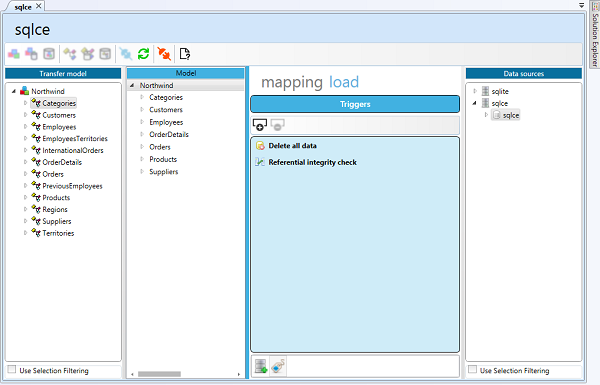Click the Model panel scroll left arrow
Screen dimensions: 600x385
(132, 374)
